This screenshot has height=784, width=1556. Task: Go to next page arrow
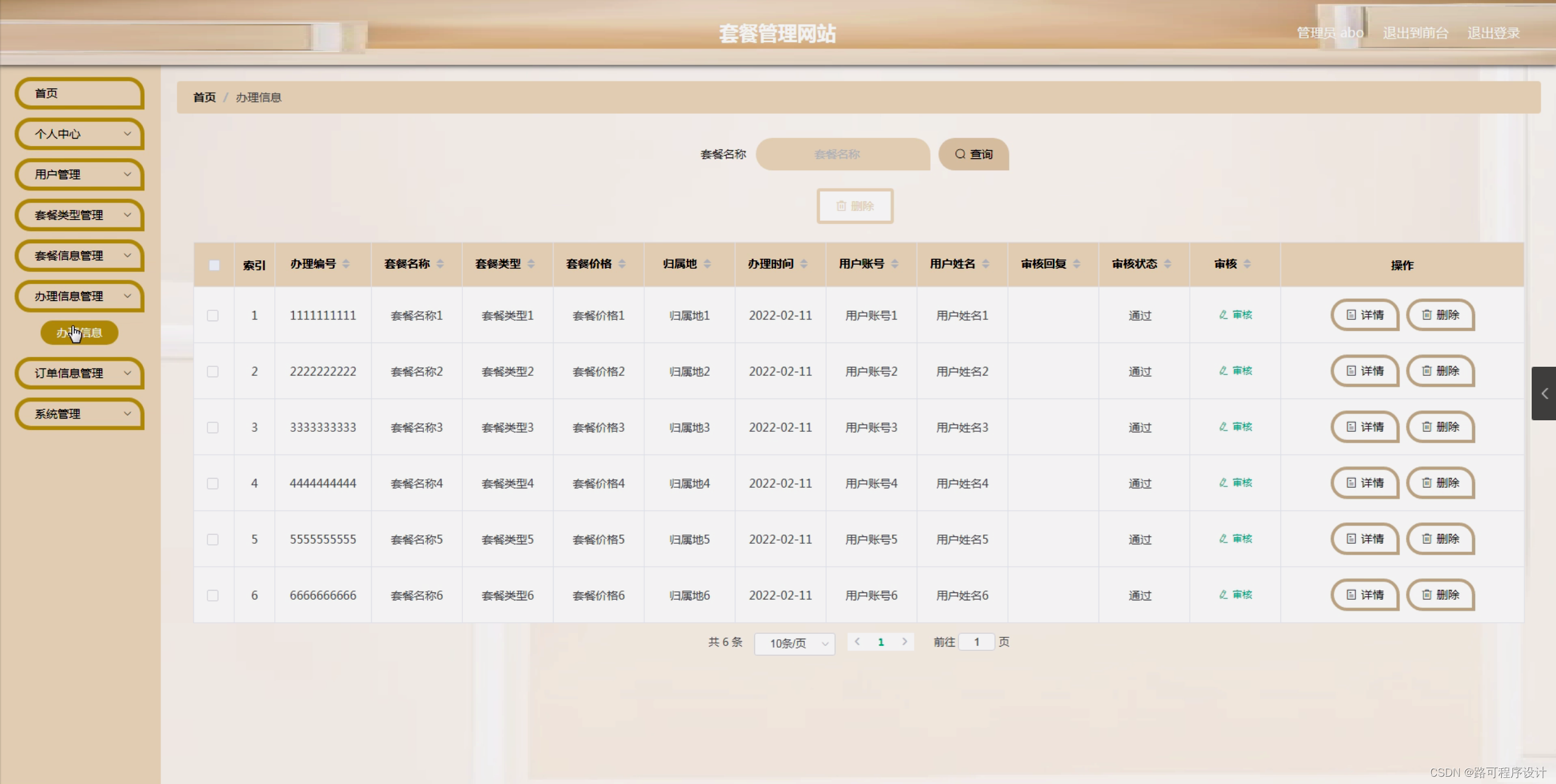coord(905,642)
